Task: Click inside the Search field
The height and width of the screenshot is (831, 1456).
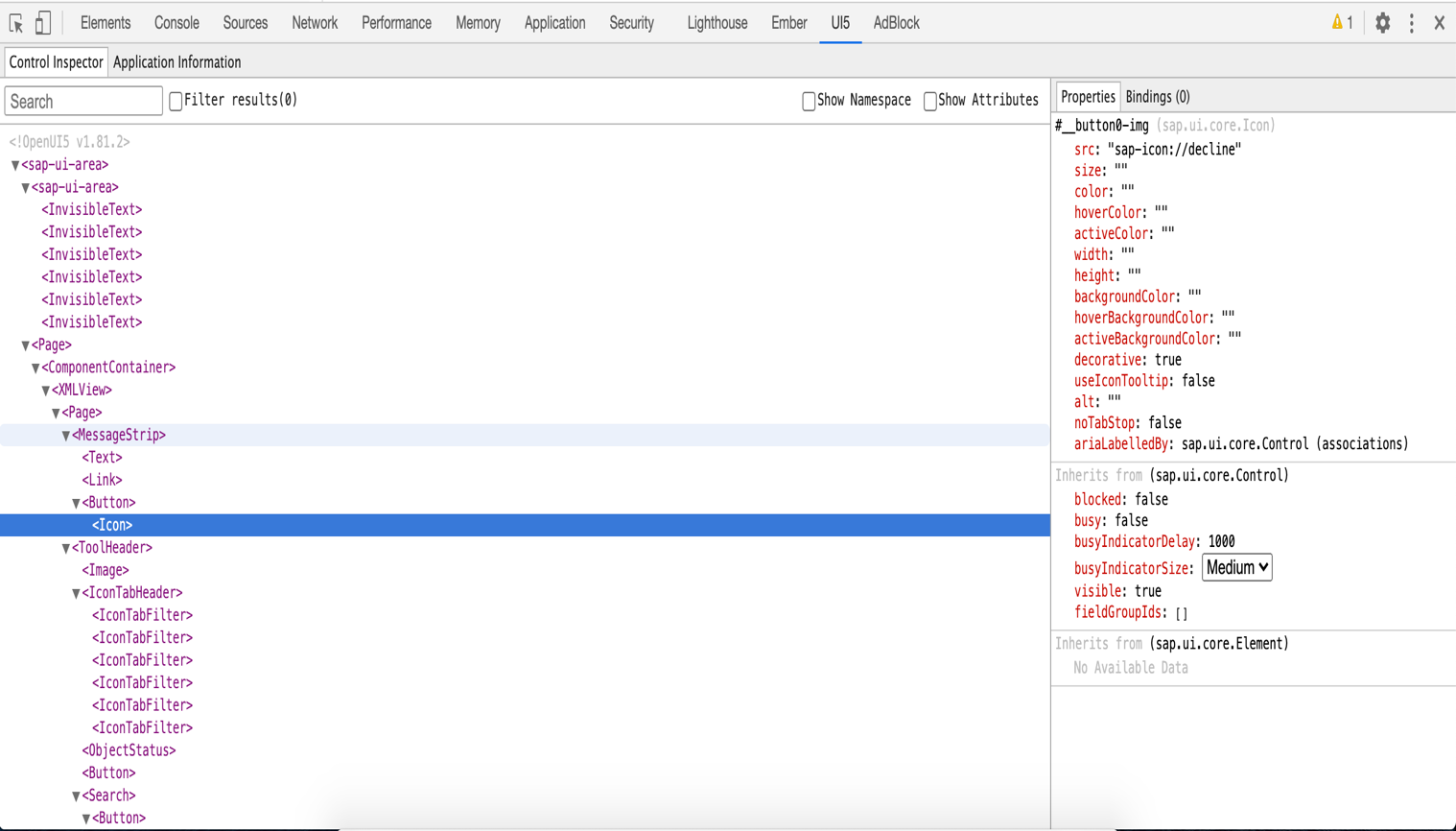Action: [x=82, y=100]
